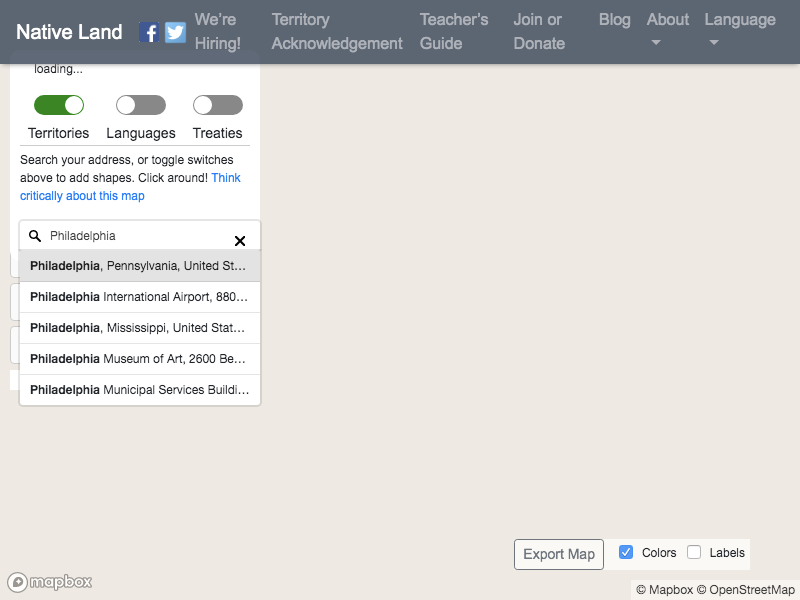Visit the Join or Donate page
The height and width of the screenshot is (600, 800).
(x=539, y=31)
